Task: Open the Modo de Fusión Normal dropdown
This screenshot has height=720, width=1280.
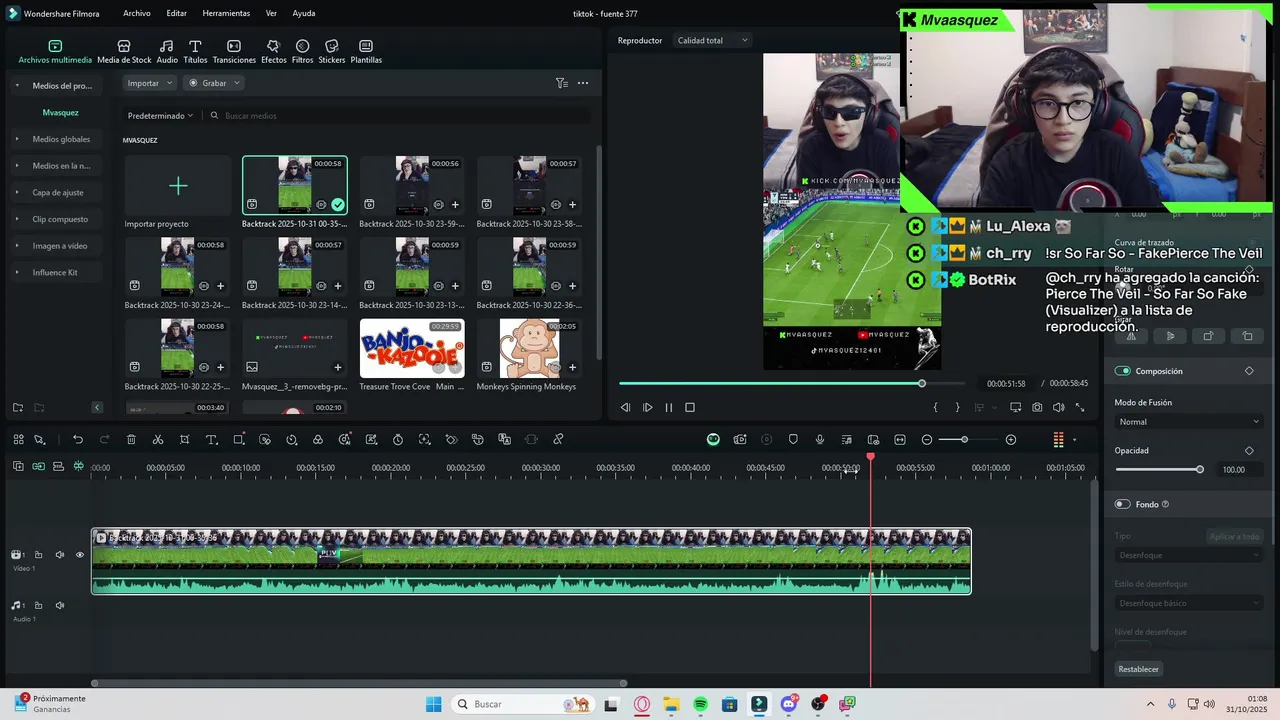Action: pos(1189,422)
